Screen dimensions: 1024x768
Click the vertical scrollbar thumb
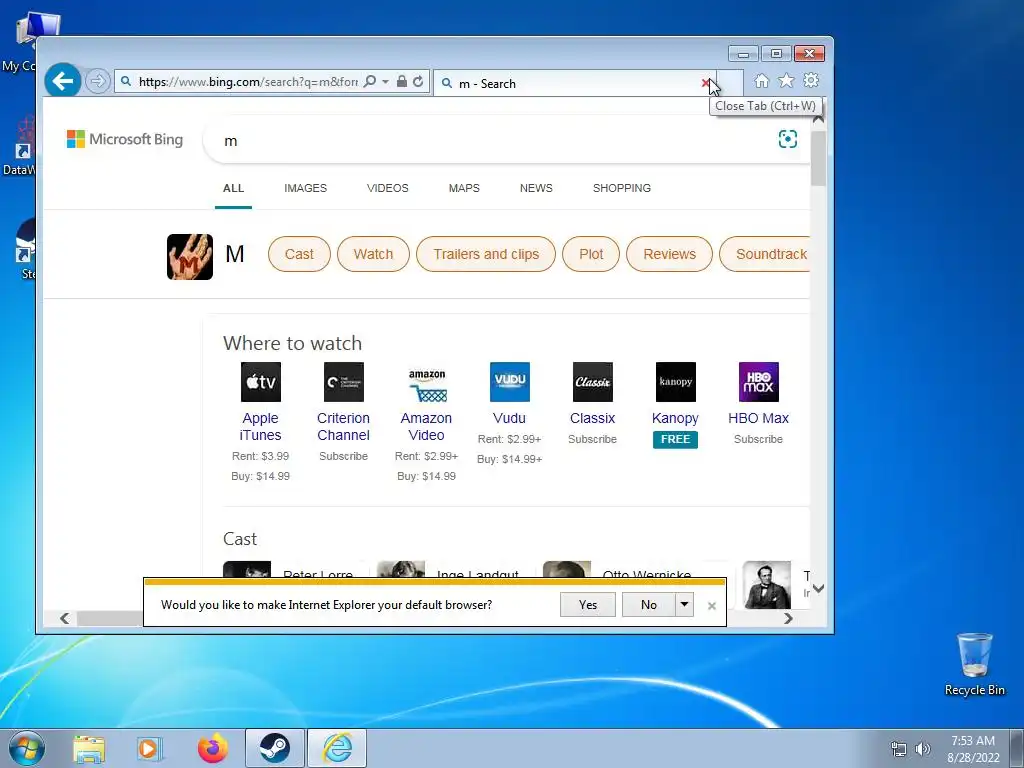pos(818,158)
